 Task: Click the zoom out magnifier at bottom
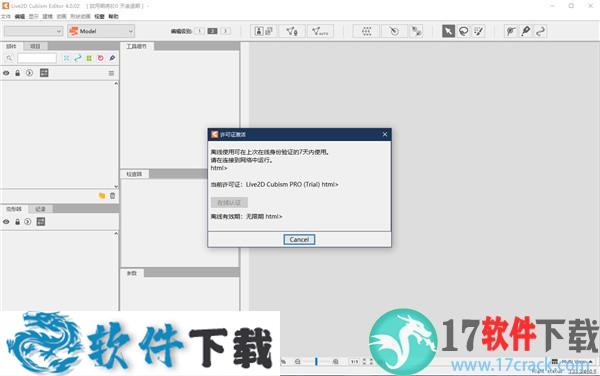(x=298, y=361)
